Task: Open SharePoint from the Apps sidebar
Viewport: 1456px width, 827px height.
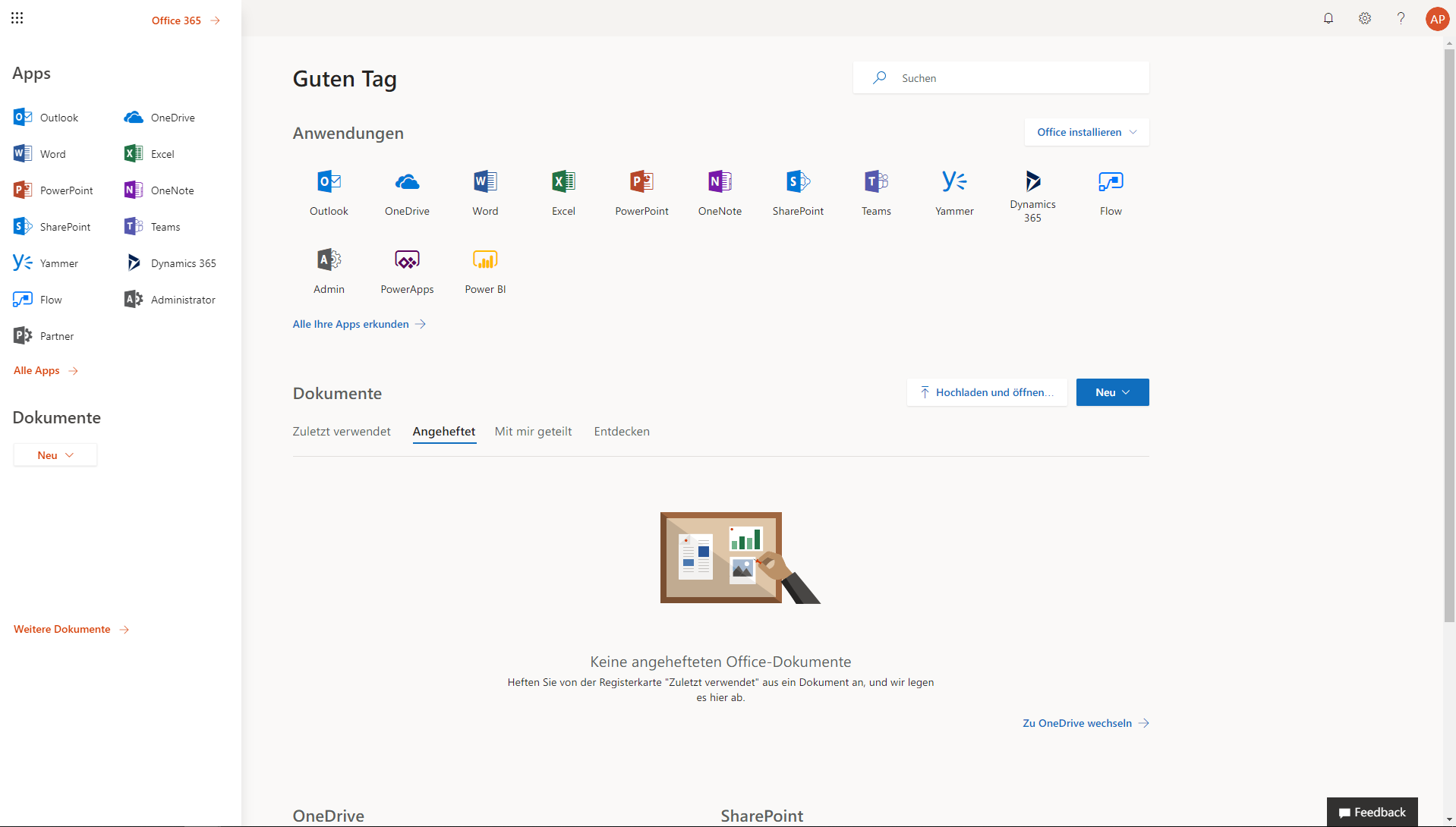Action: (x=52, y=227)
